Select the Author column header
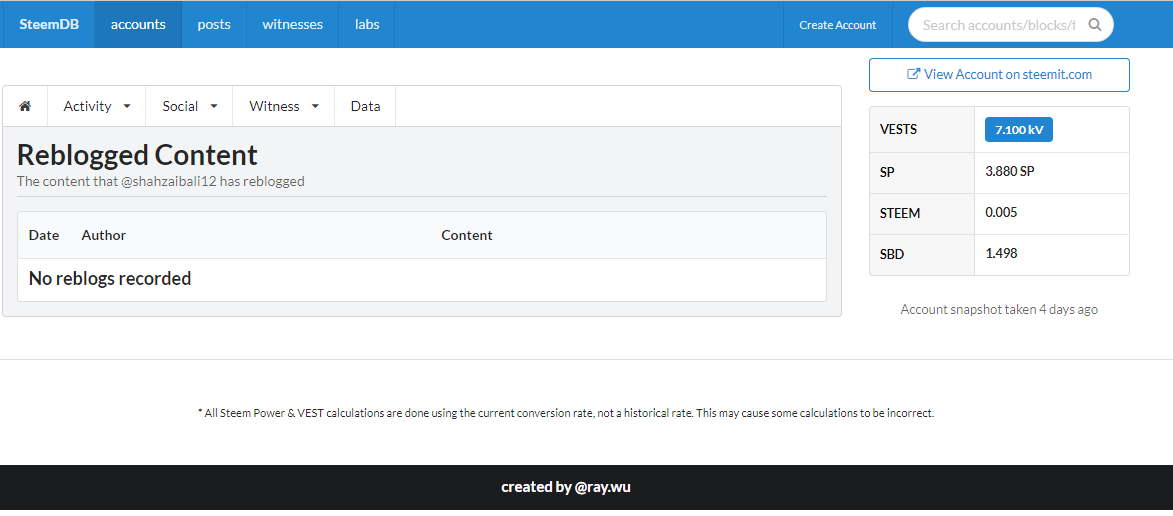Screen dimensions: 1173x516 pos(103,235)
